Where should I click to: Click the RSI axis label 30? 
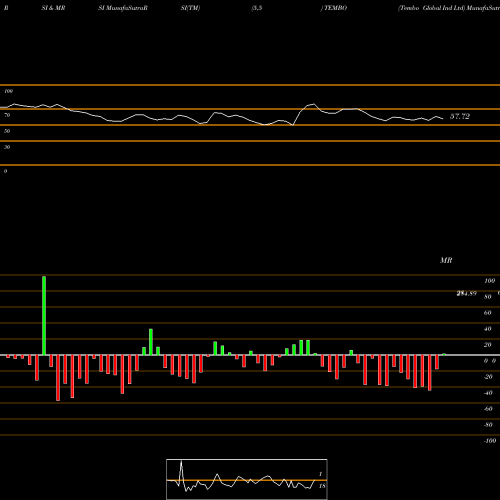click(7, 147)
